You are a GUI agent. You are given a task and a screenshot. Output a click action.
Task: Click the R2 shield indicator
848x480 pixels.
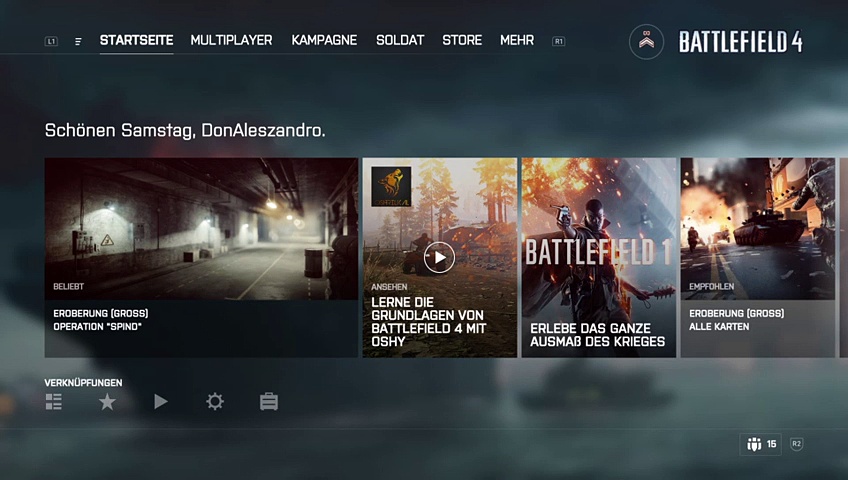(796, 444)
